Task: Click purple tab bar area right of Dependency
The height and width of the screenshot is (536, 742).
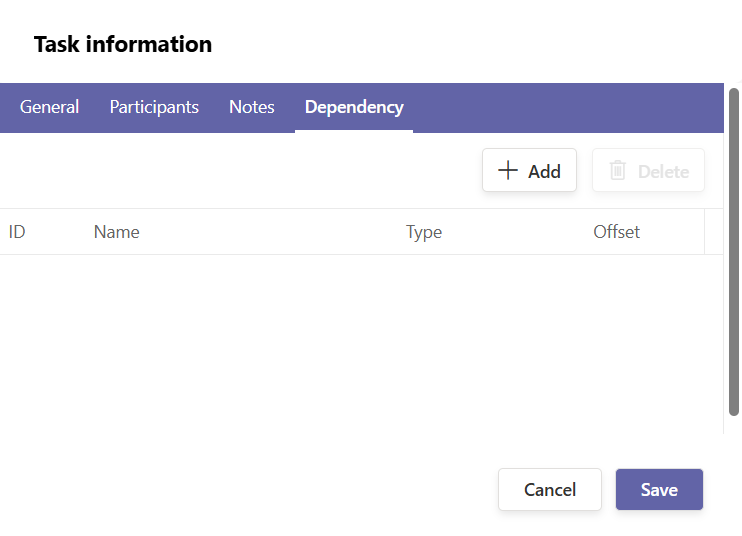Action: click(x=560, y=107)
